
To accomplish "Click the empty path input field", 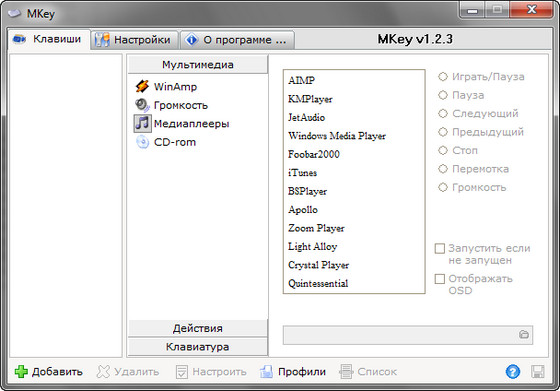I will (x=400, y=335).
